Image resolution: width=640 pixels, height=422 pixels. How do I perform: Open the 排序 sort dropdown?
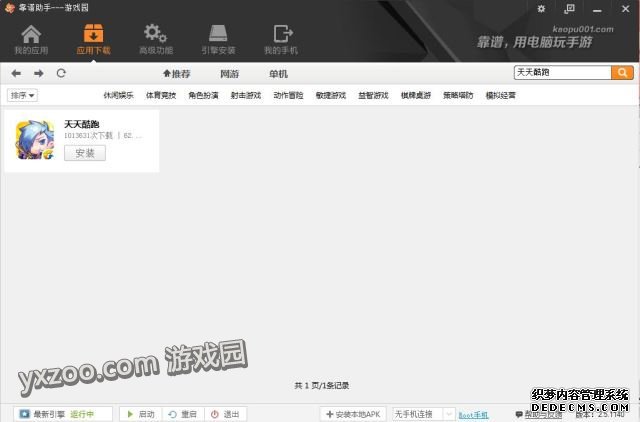(x=22, y=96)
